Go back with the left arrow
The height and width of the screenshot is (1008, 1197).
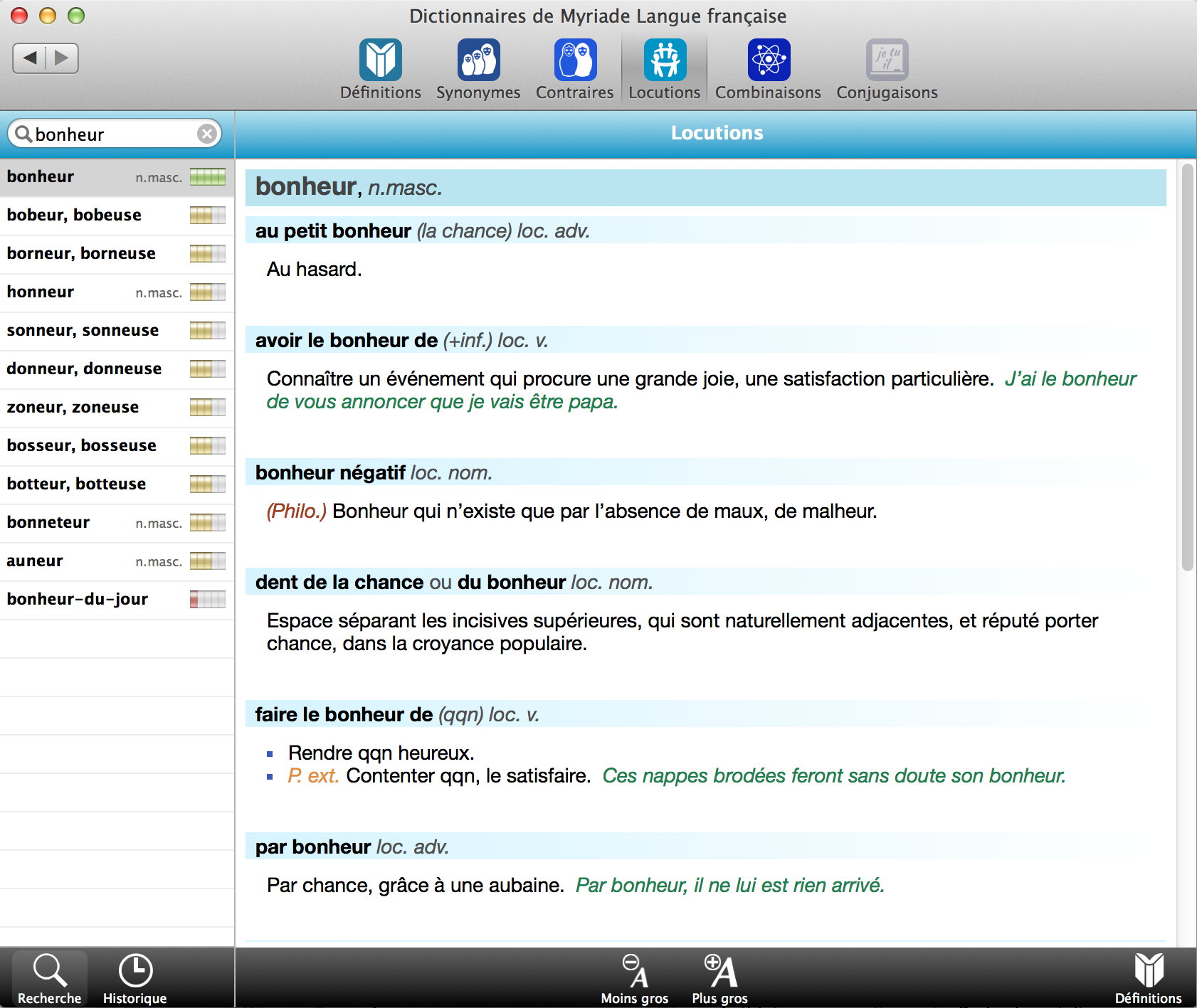[29, 58]
